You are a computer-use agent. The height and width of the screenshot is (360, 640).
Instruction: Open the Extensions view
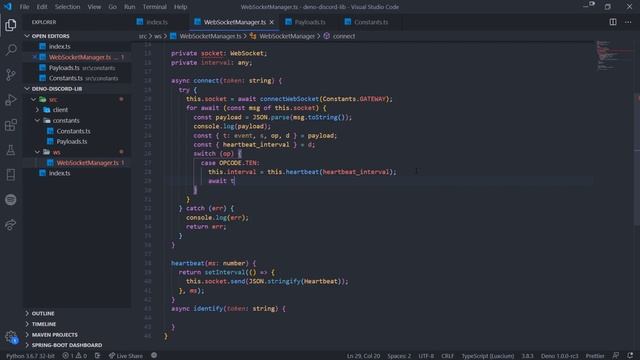tap(11, 125)
